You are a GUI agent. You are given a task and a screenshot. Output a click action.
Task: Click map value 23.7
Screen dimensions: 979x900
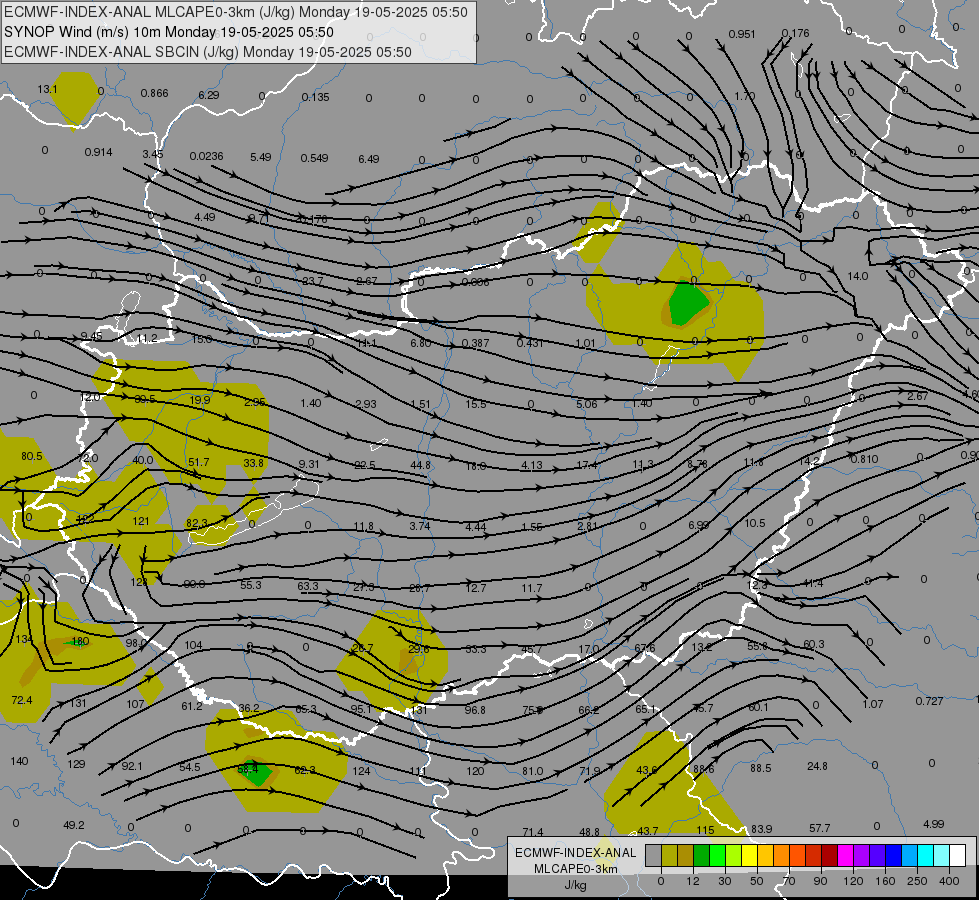(313, 281)
